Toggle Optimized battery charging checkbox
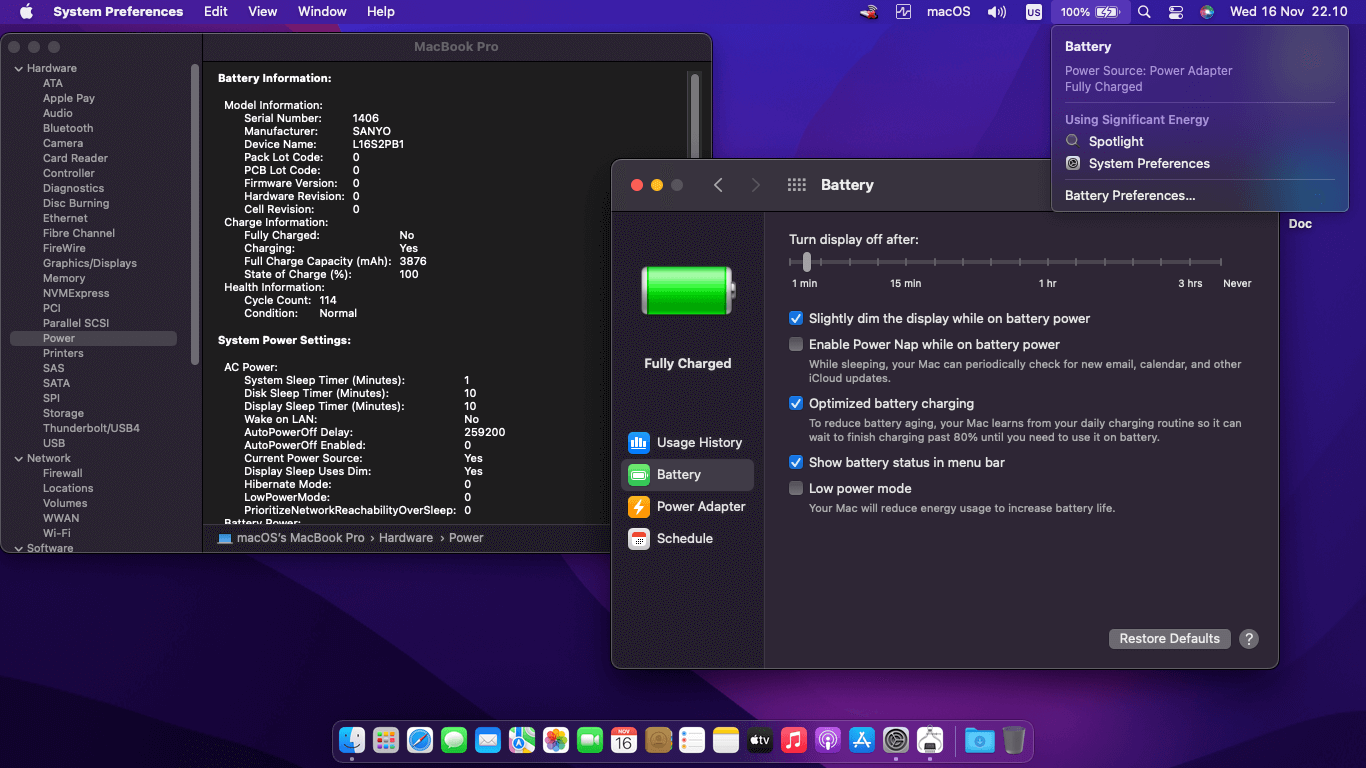This screenshot has height=768, width=1366. coord(796,404)
